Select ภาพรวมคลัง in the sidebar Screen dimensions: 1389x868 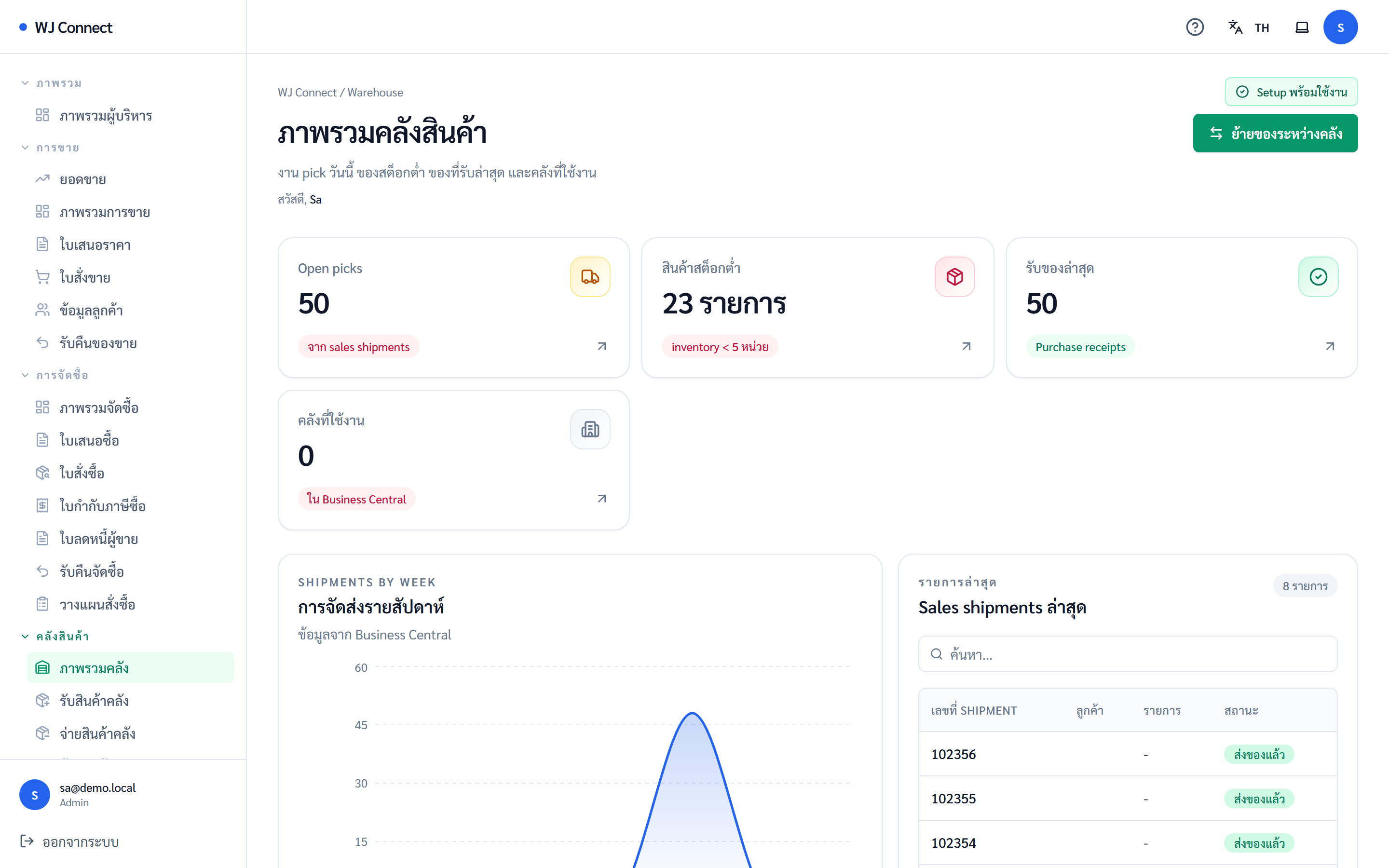click(130, 668)
